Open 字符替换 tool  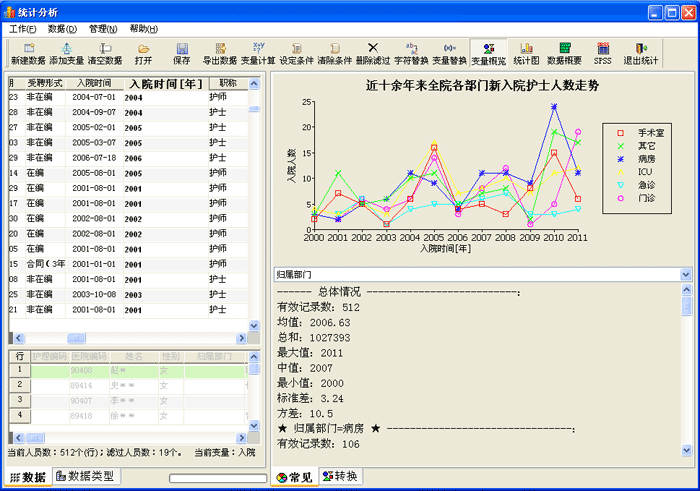click(x=412, y=54)
